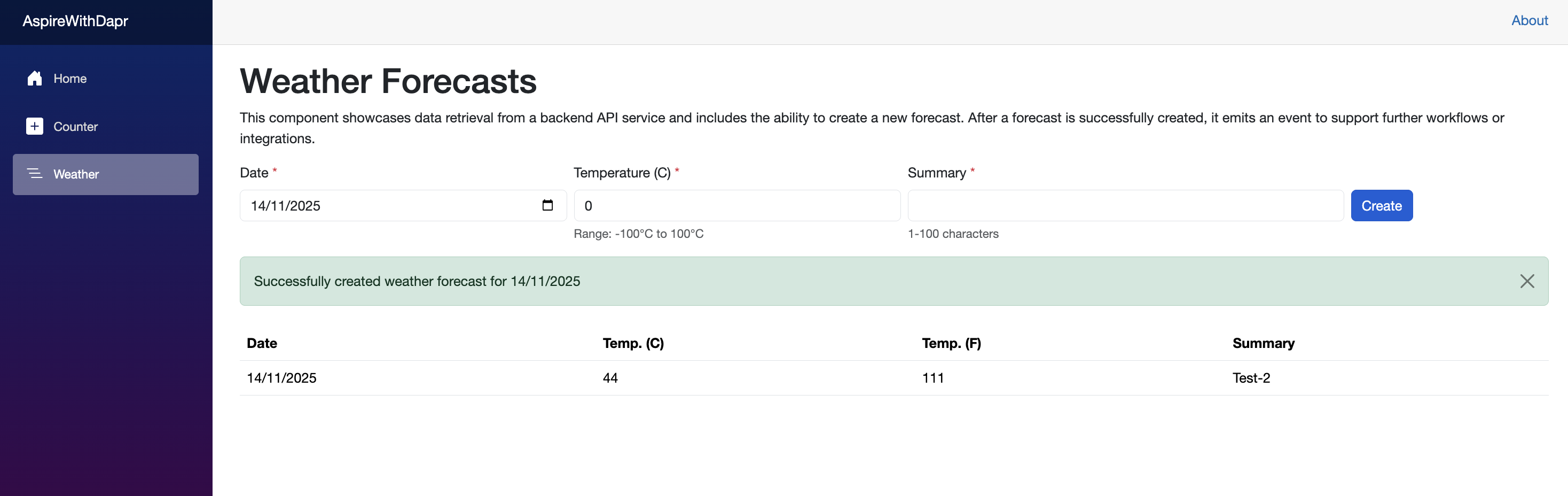Click the success message text
The height and width of the screenshot is (496, 1568).
pos(417,282)
